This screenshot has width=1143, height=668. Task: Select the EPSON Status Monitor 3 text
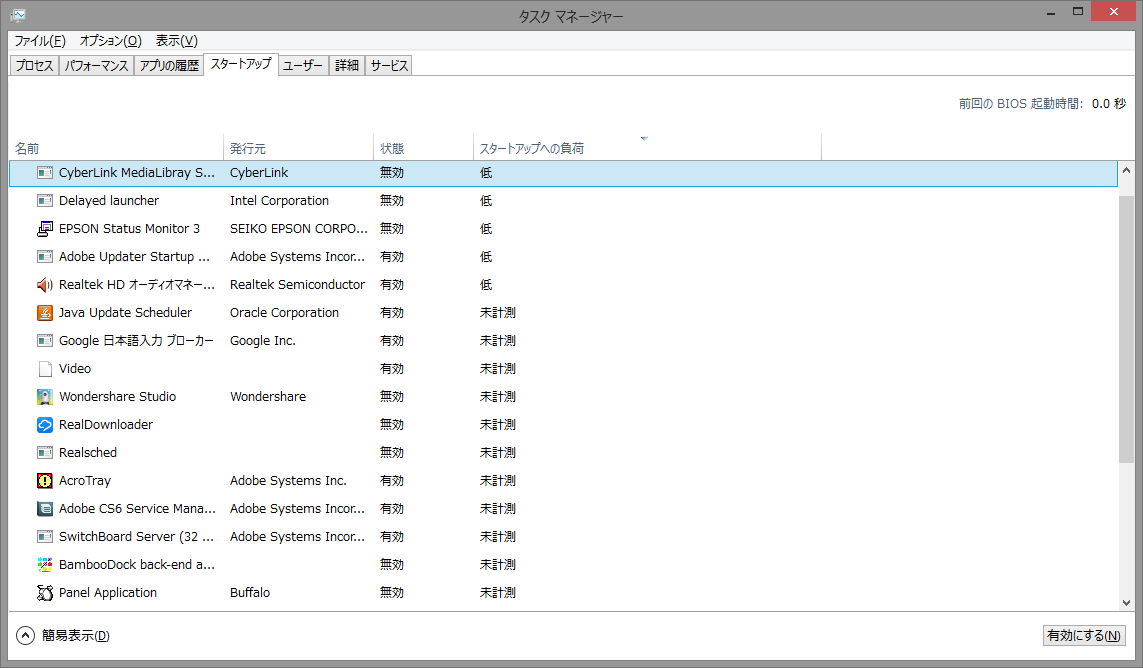click(129, 229)
